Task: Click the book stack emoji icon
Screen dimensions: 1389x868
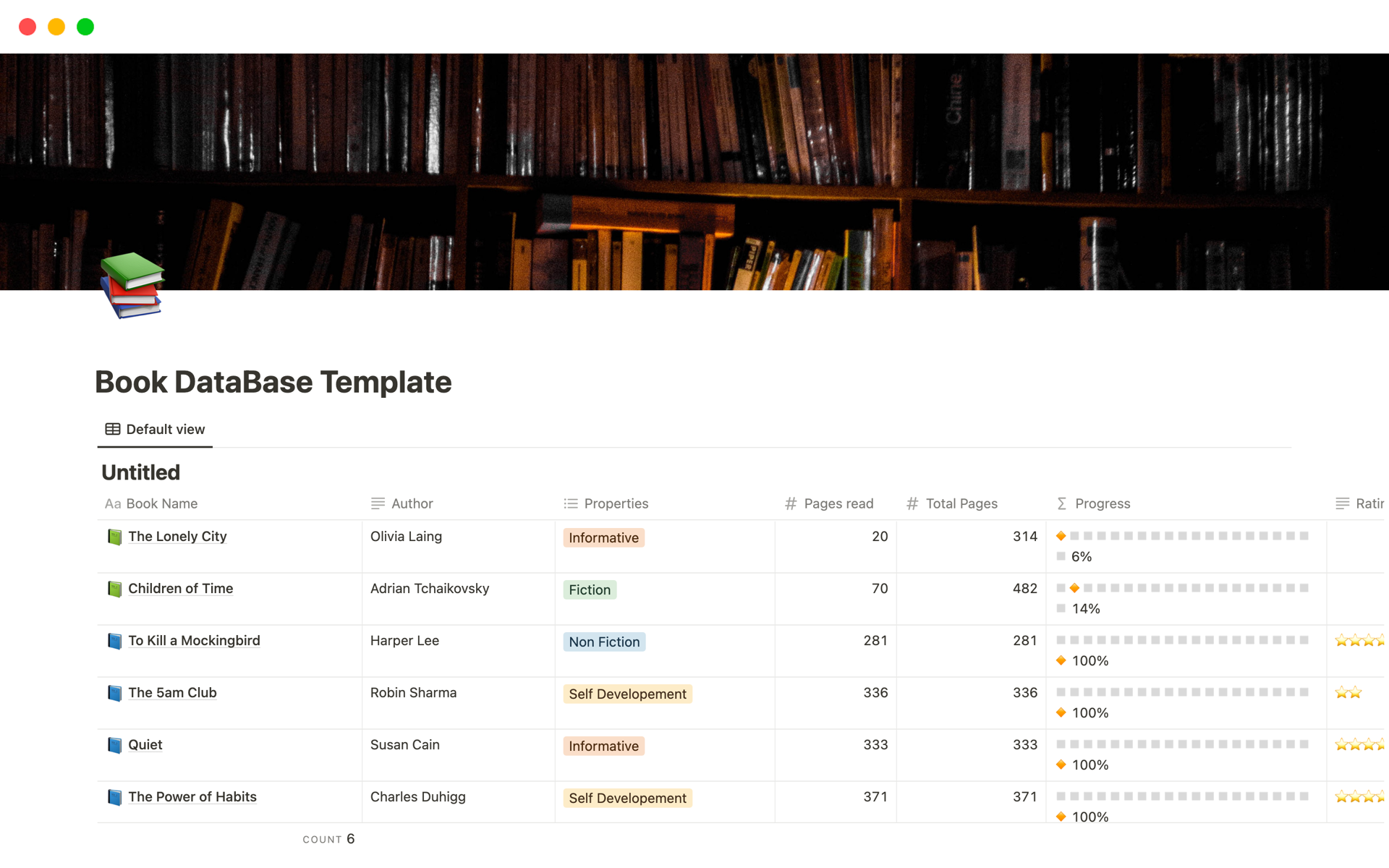Action: click(135, 290)
